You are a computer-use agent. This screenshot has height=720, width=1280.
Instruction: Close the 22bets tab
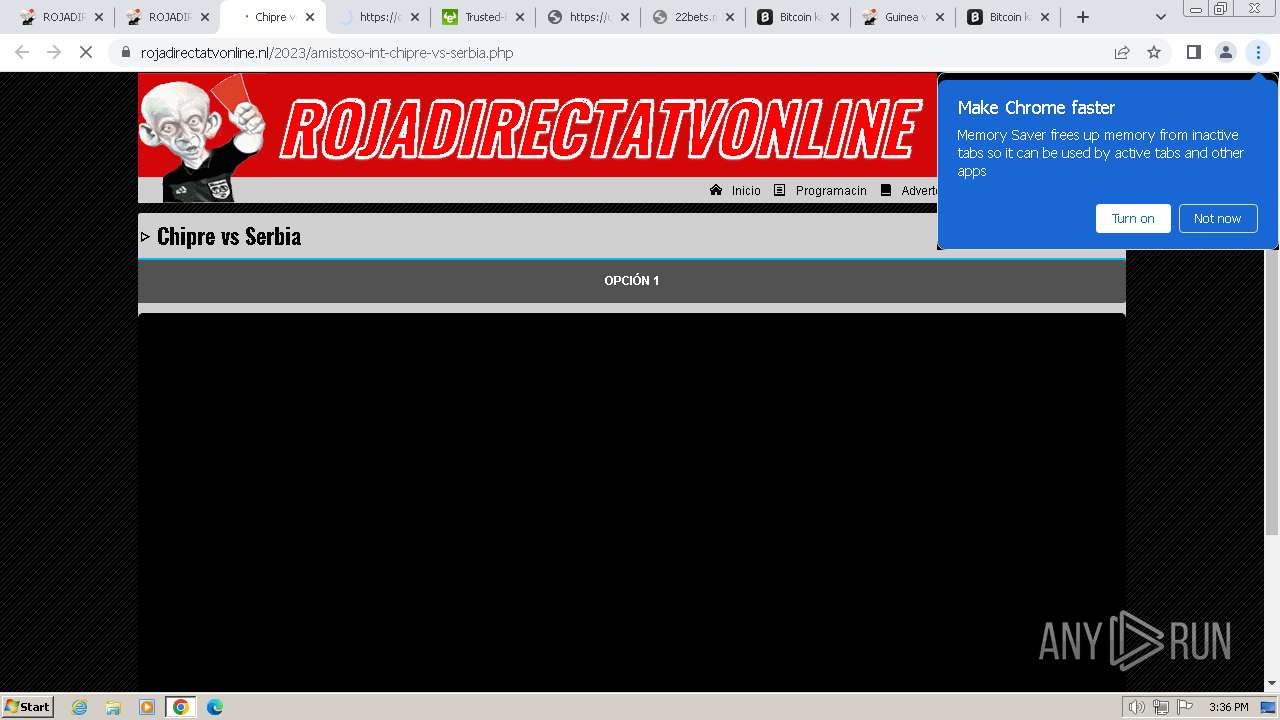click(x=730, y=17)
